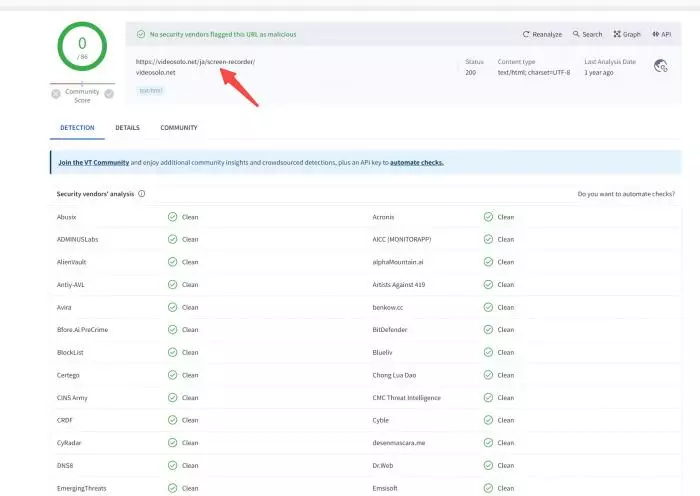This screenshot has width=700, height=496.
Task: Click the 1 year ago analysis date
Action: 599,72
